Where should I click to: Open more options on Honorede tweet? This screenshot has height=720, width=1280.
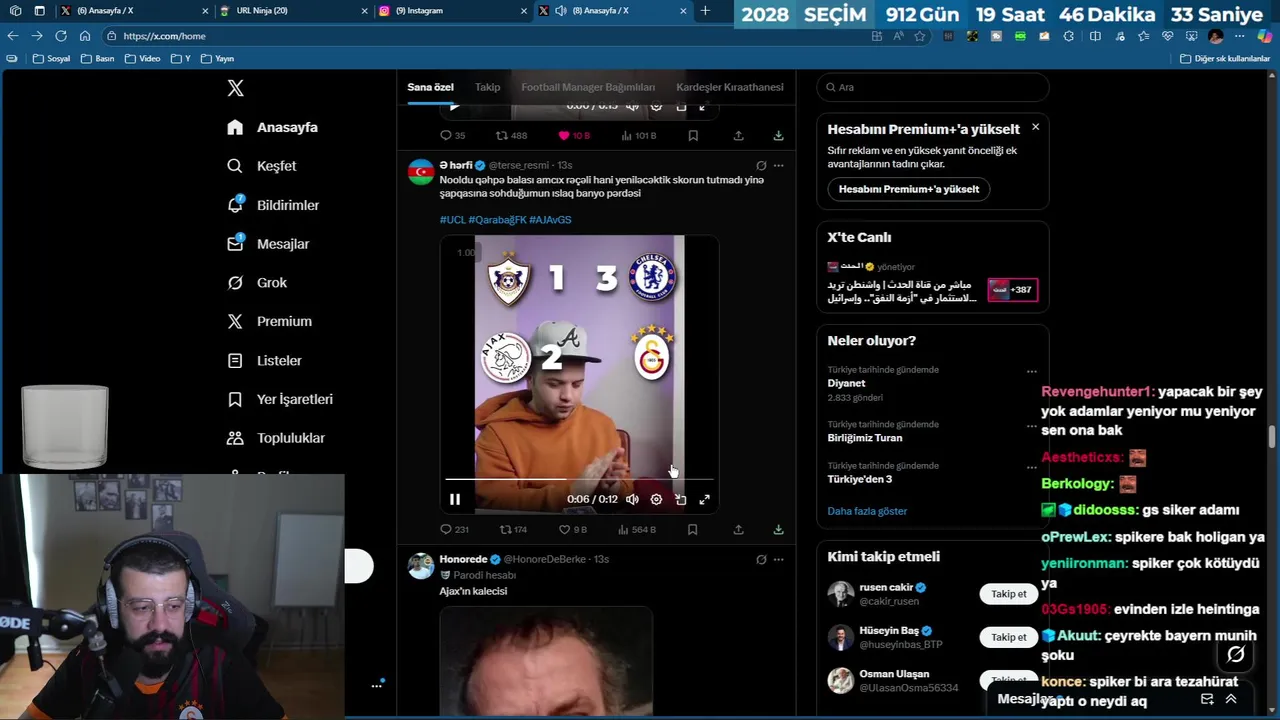click(778, 559)
